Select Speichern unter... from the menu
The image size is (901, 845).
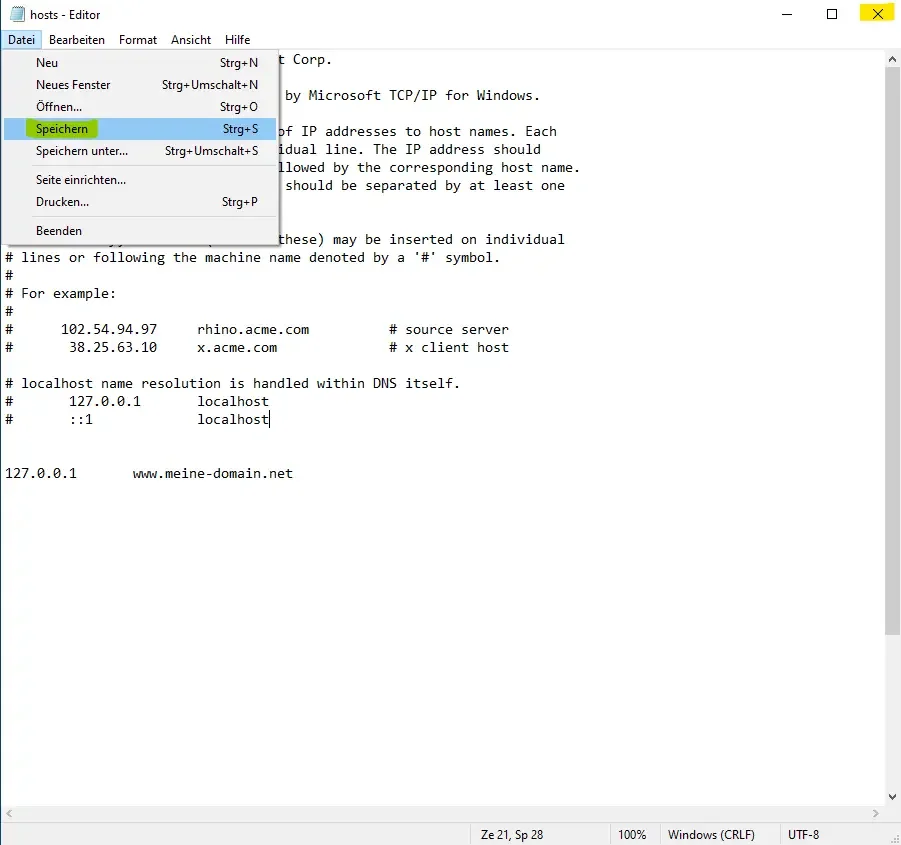point(82,151)
